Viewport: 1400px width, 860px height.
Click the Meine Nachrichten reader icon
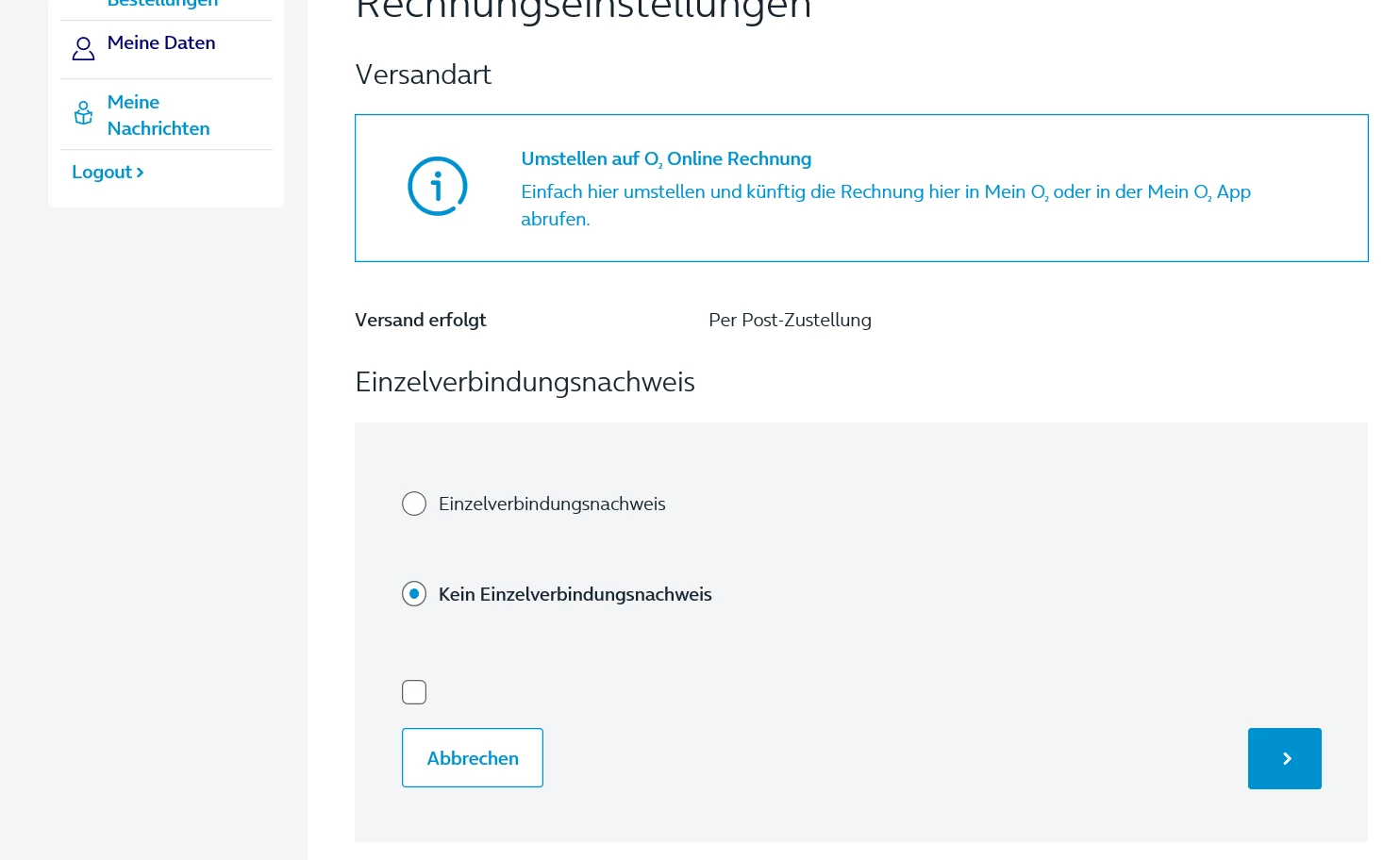[83, 114]
